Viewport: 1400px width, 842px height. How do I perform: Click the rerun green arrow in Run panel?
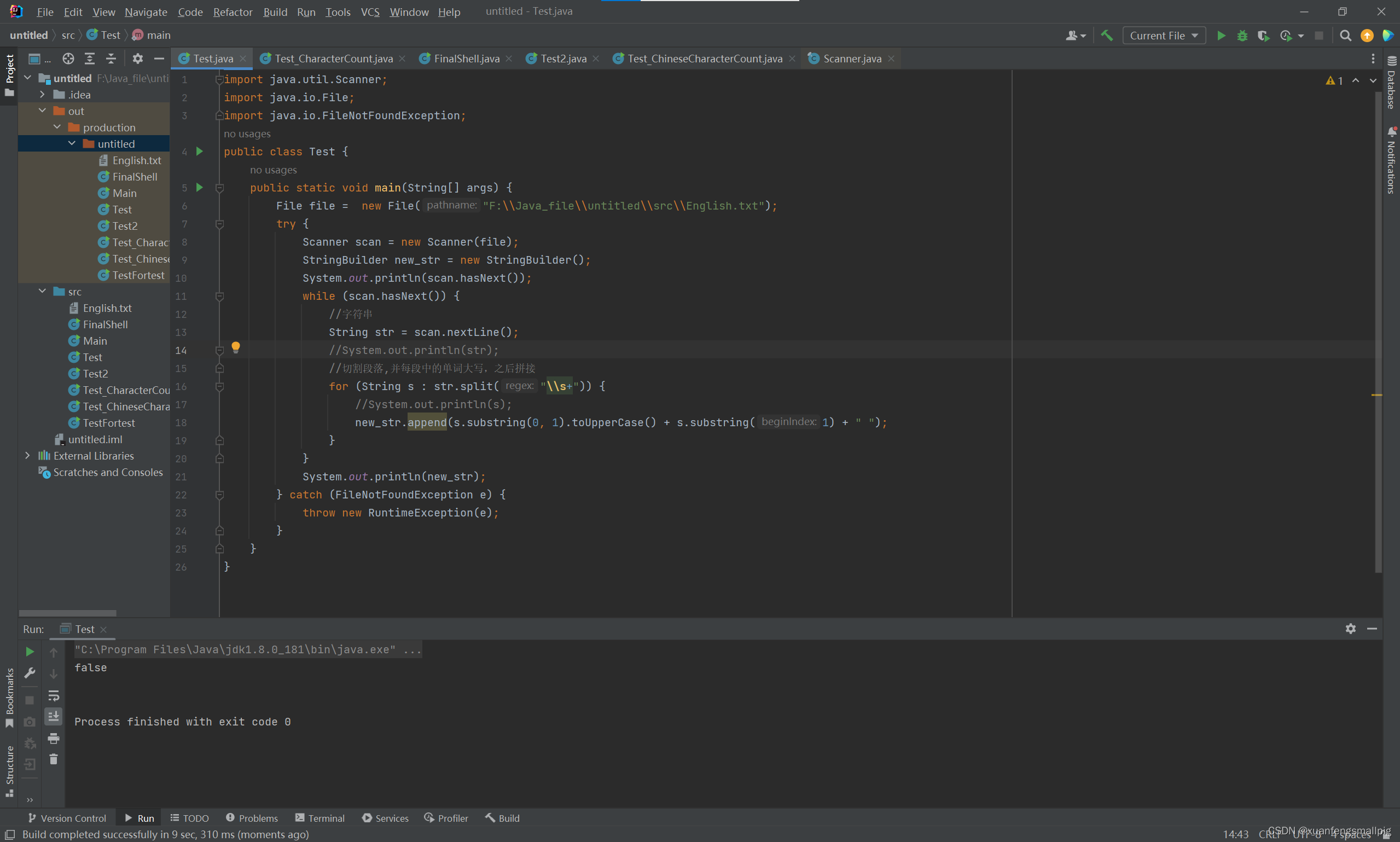click(x=30, y=652)
